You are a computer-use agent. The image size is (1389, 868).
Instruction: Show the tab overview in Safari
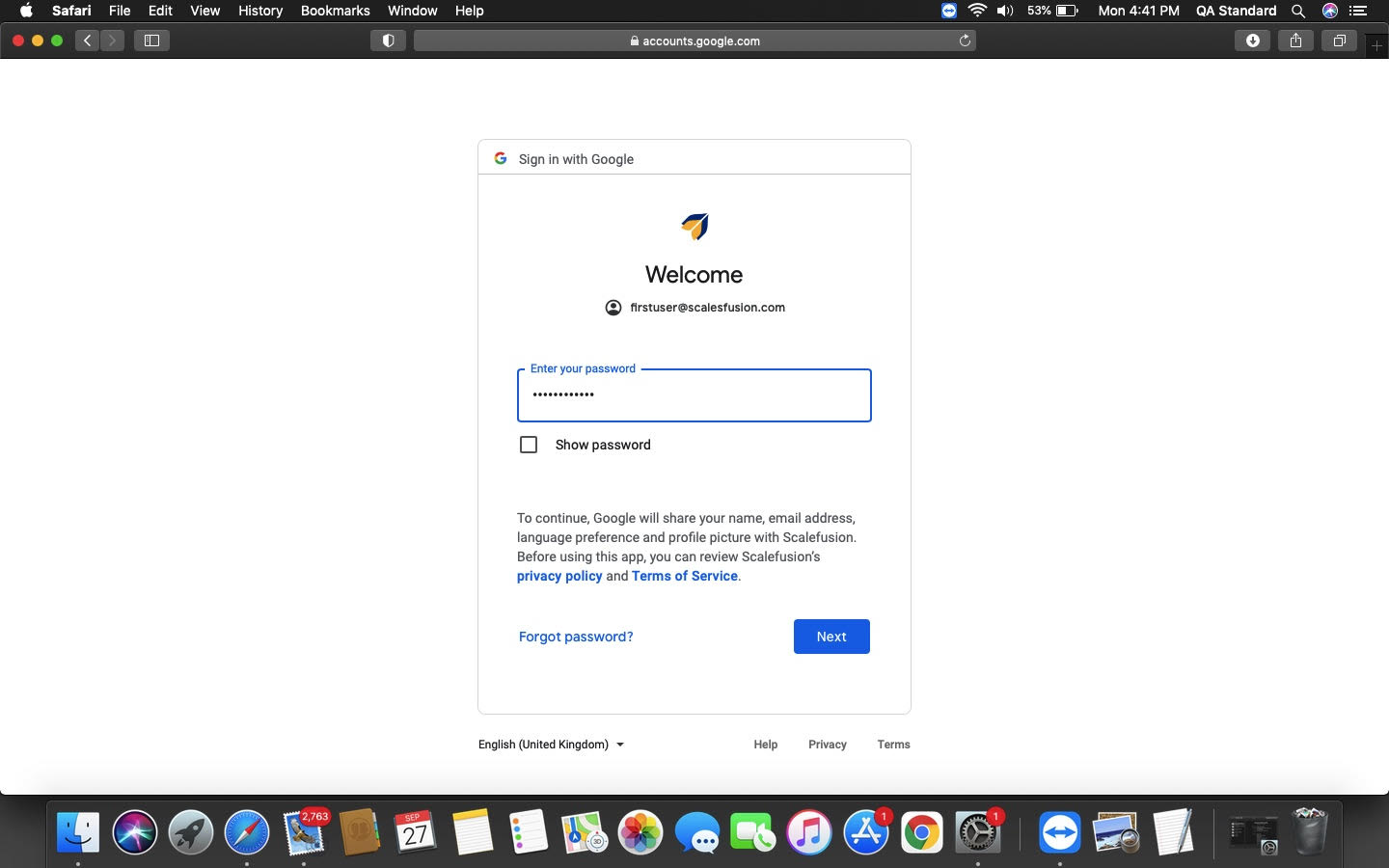[x=1339, y=41]
